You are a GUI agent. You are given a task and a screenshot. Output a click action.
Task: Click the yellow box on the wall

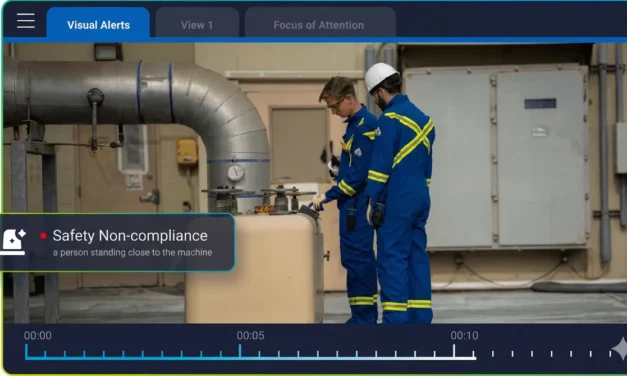pyautogui.click(x=187, y=151)
